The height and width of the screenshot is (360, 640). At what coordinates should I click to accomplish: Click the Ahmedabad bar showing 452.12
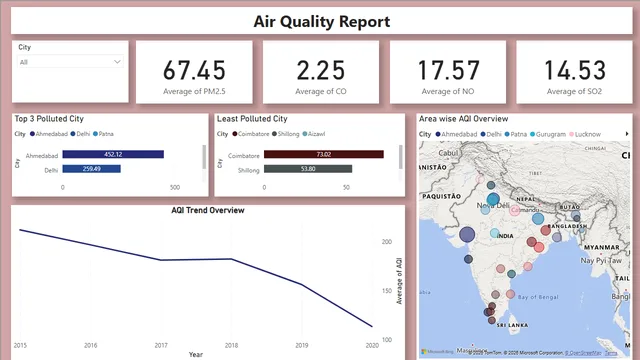coord(113,154)
